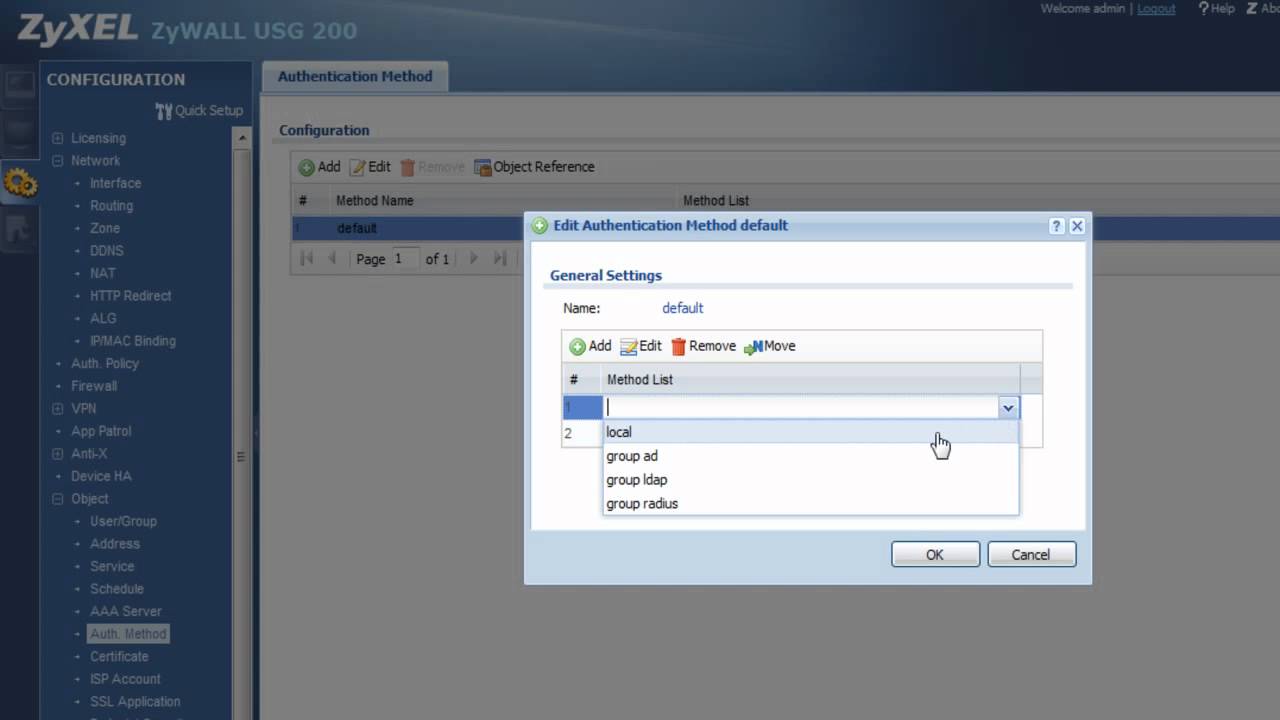Click the method list text input
The height and width of the screenshot is (720, 1280).
tap(800, 407)
